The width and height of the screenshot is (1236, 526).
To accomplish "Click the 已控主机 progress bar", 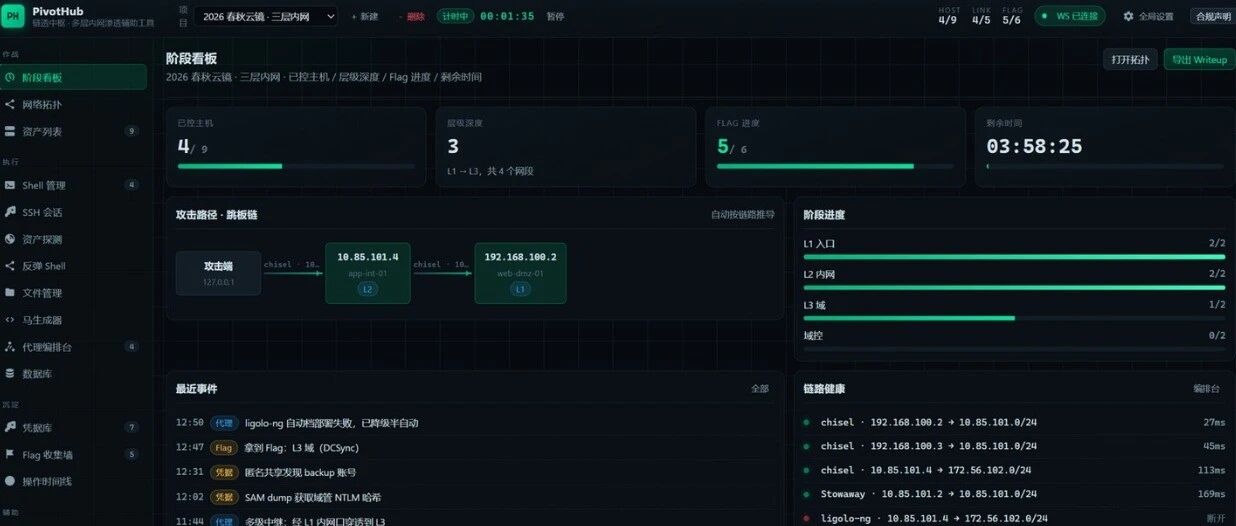I will tap(296, 166).
